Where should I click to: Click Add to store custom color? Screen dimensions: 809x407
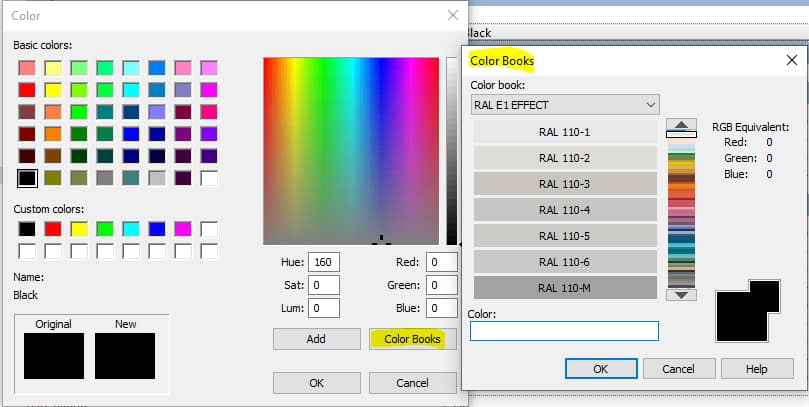tap(316, 339)
